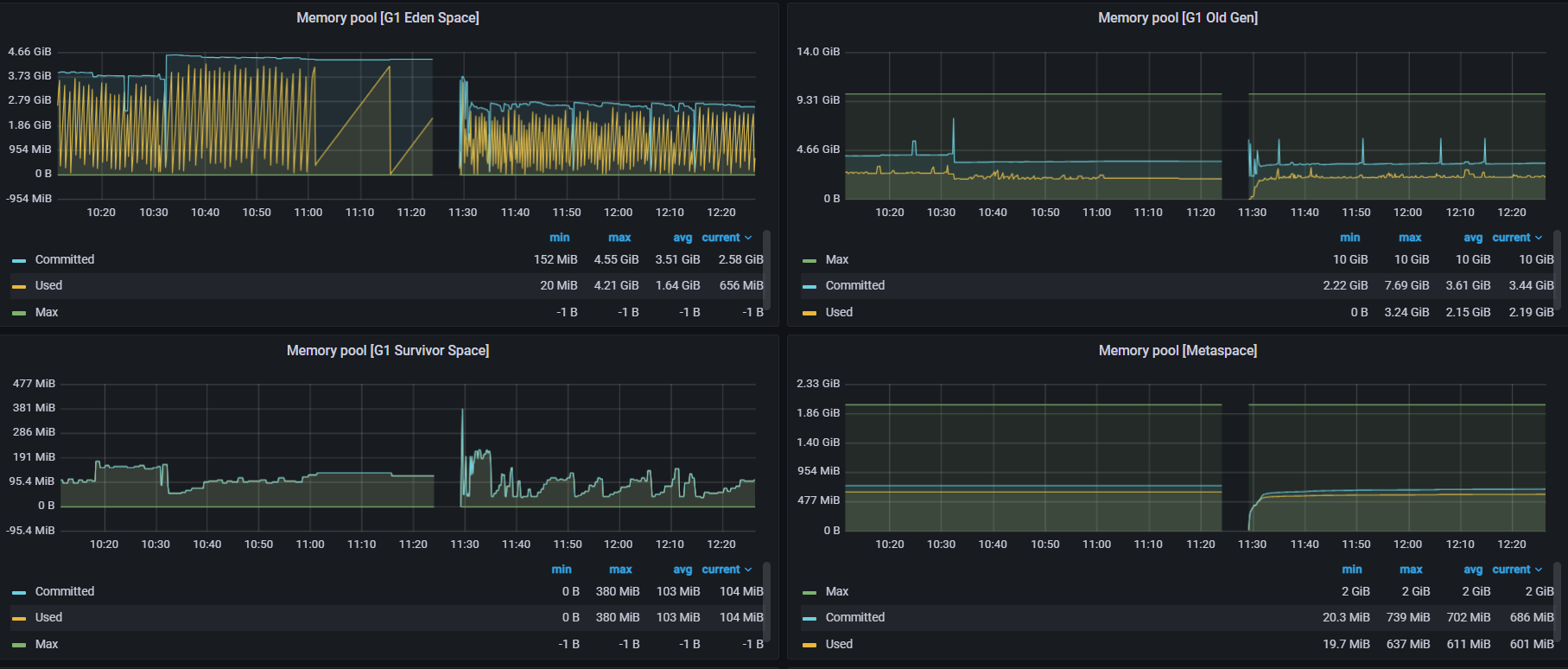The height and width of the screenshot is (669, 1568).
Task: Sort Survivor Space legend by avg
Action: [x=682, y=570]
